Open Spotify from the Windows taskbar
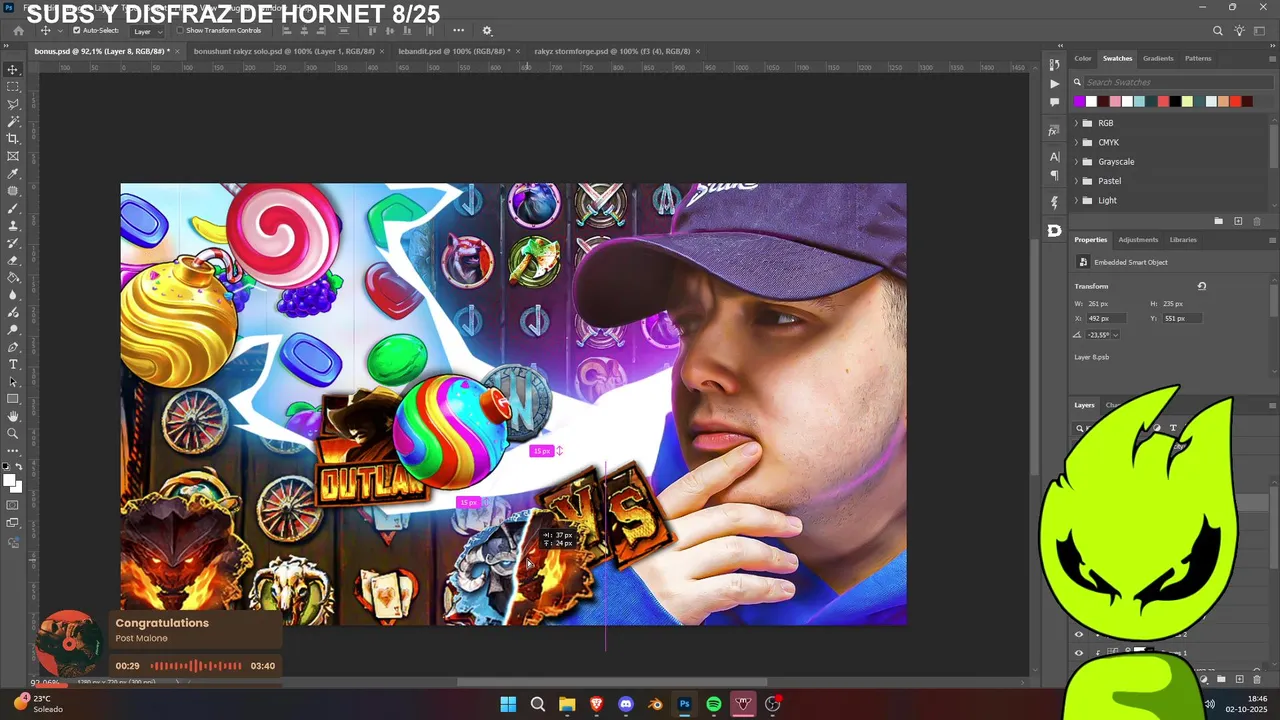Screen dimensions: 1280x720 714,704
